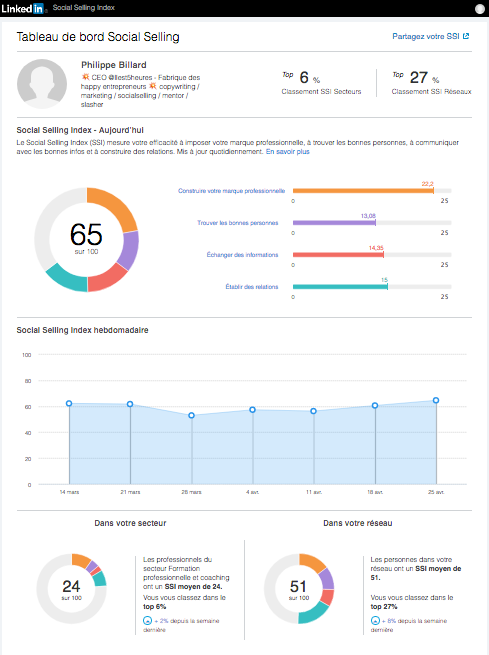This screenshot has width=489, height=655.
Task: Click teal segment of the 65 donut chart
Action: tap(68, 279)
